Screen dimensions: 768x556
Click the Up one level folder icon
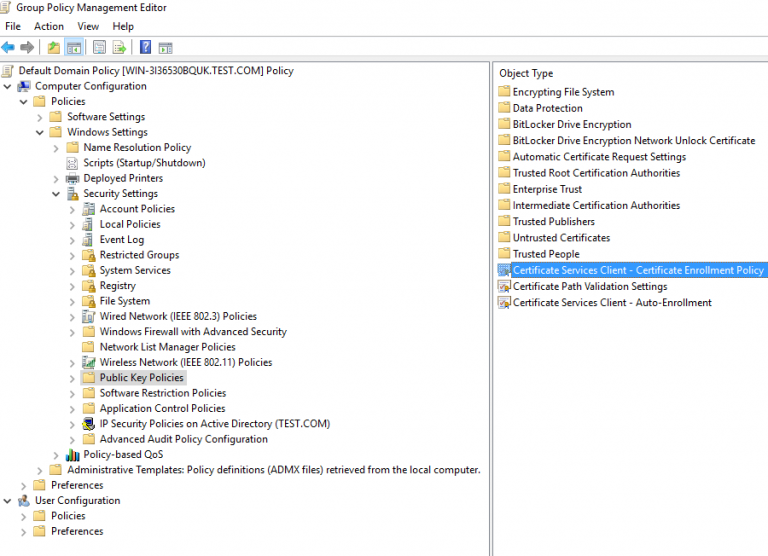(x=53, y=48)
